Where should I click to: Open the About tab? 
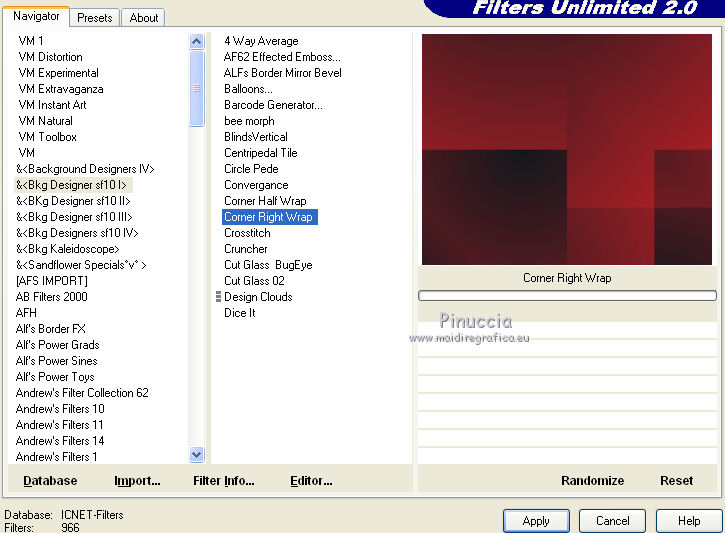click(x=143, y=18)
